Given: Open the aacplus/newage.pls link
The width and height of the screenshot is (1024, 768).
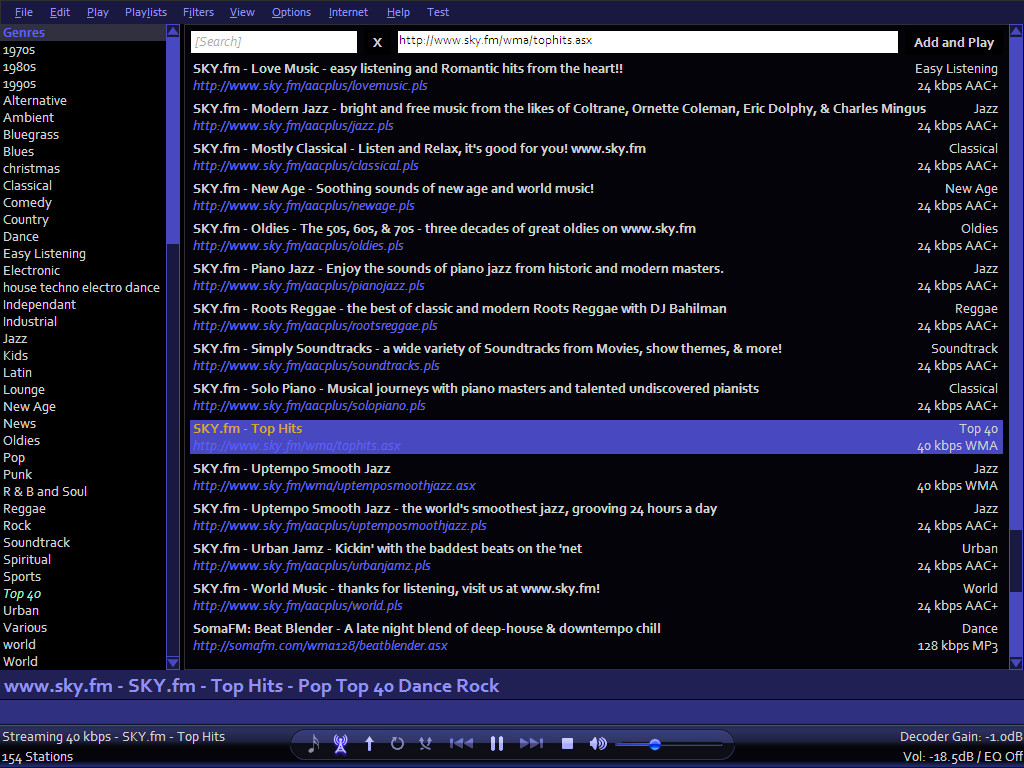Looking at the screenshot, I should click(303, 206).
